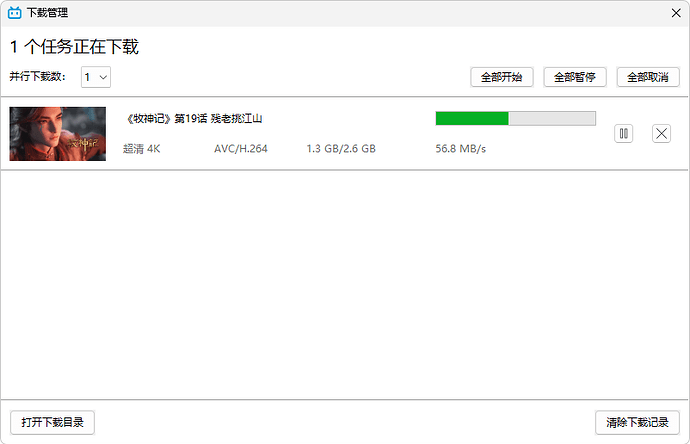The image size is (690, 444).
Task: Clear history with 清除下载记录 button
Action: pos(637,422)
